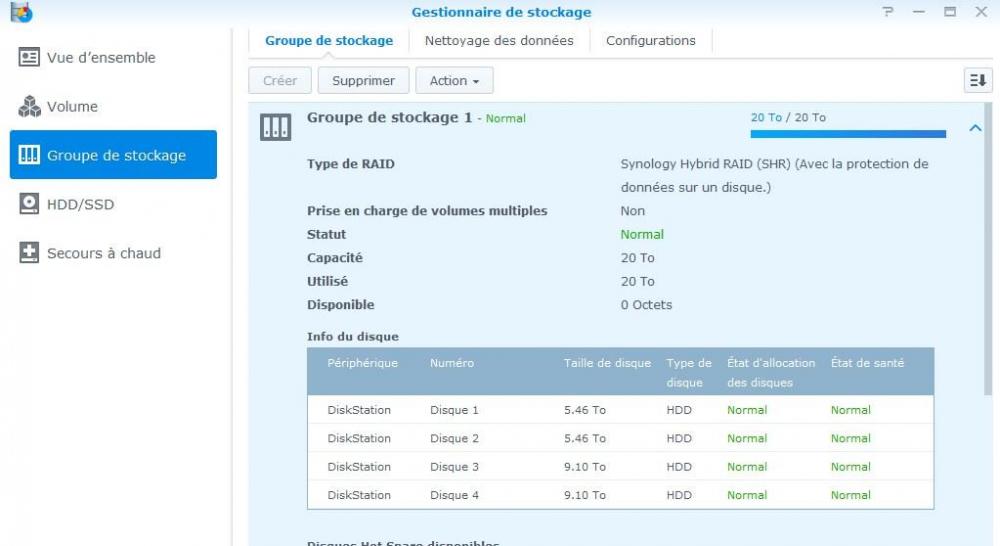Click Disque 4 health status Normal

(x=851, y=495)
